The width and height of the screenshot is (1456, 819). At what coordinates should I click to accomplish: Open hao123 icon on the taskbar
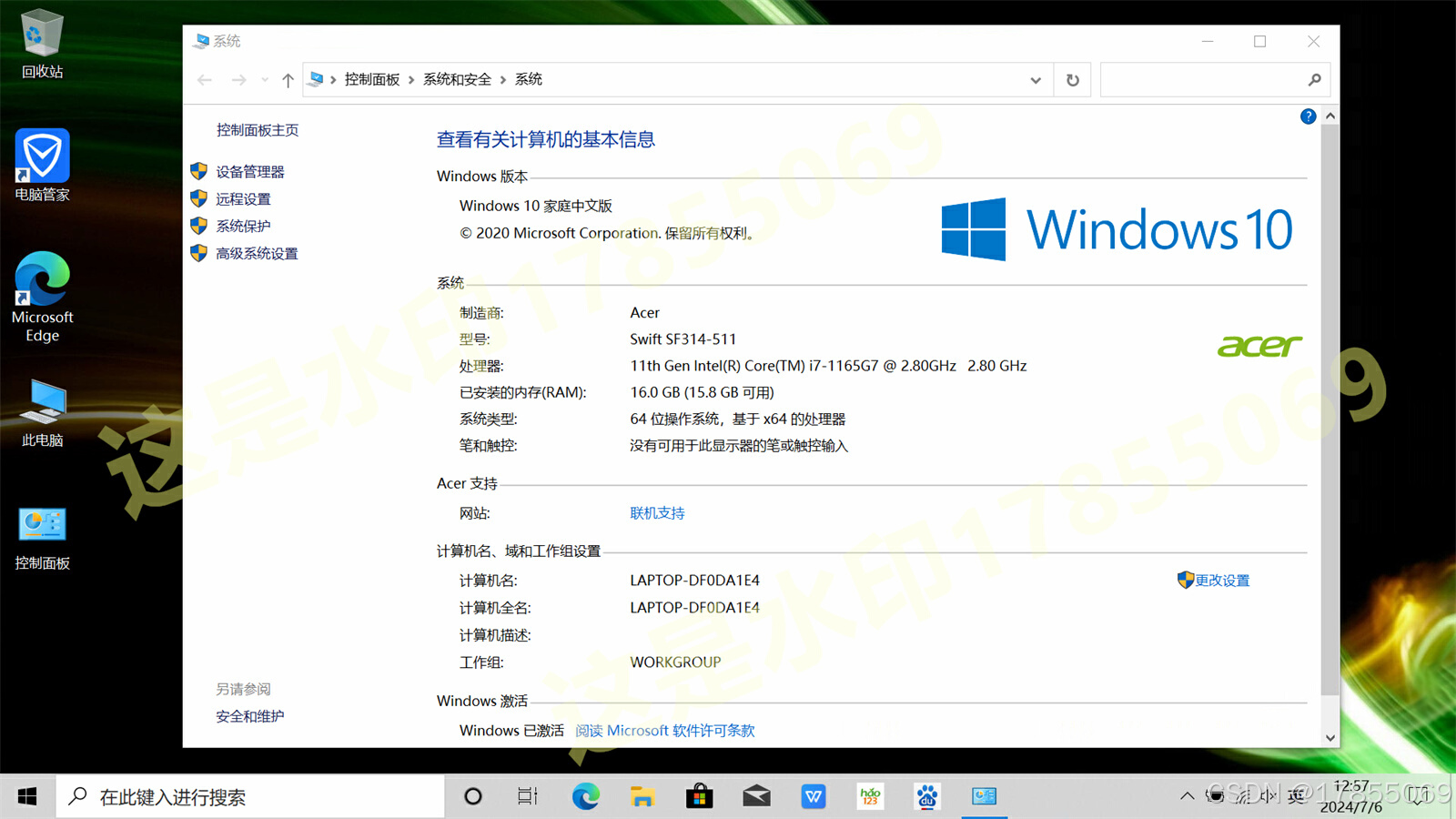pos(870,797)
